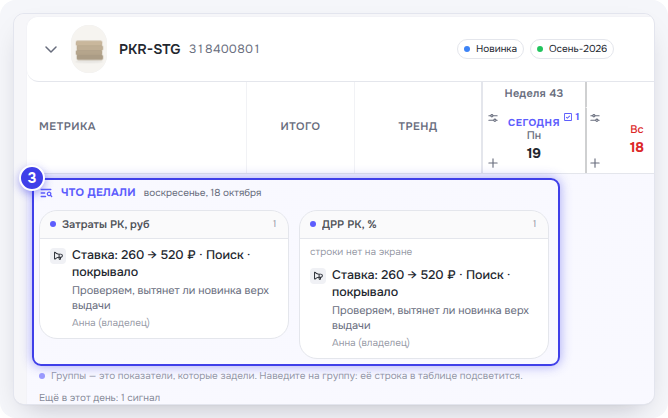Click the date воскресенье, 18 октября
The width and height of the screenshot is (668, 418).
tap(202, 193)
